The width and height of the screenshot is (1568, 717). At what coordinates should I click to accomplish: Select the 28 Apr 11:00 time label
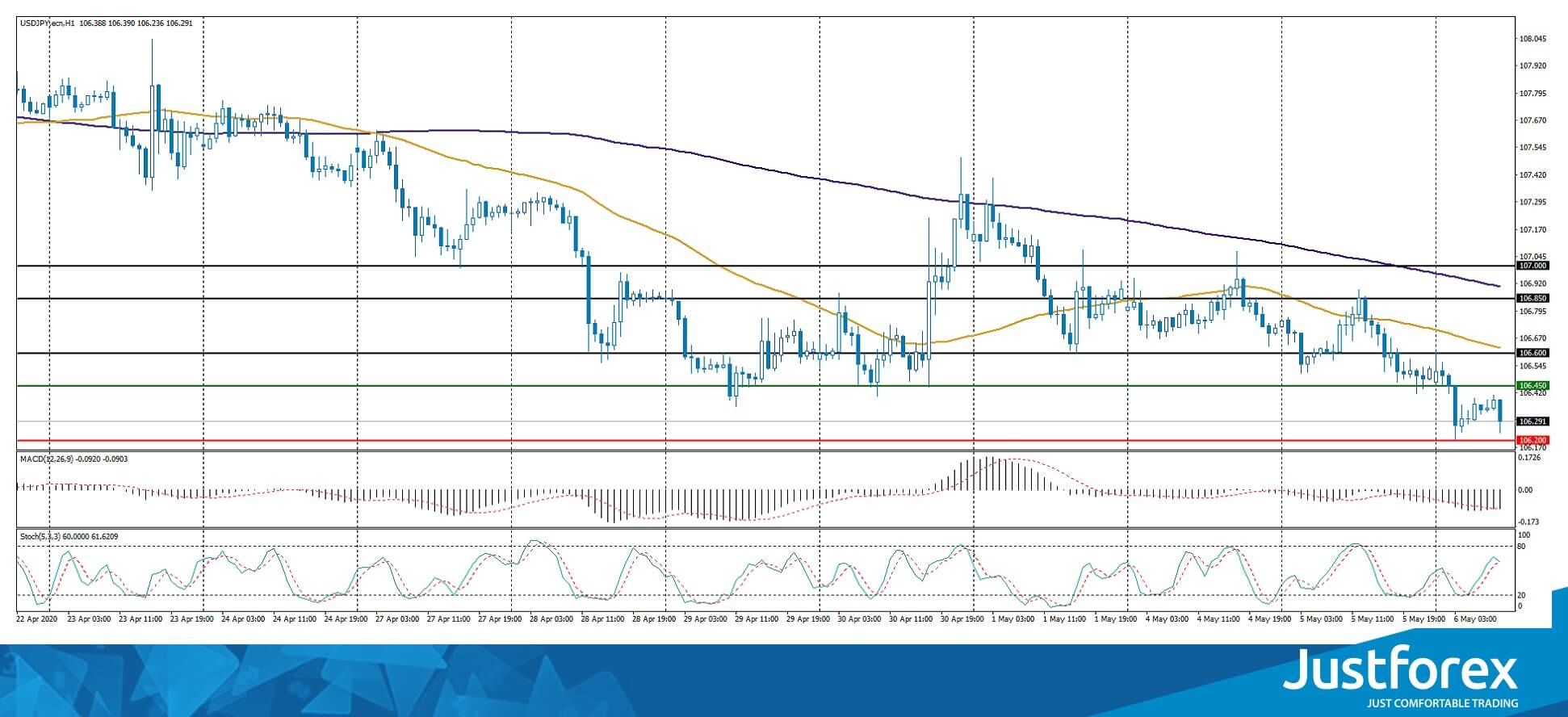[x=603, y=619]
